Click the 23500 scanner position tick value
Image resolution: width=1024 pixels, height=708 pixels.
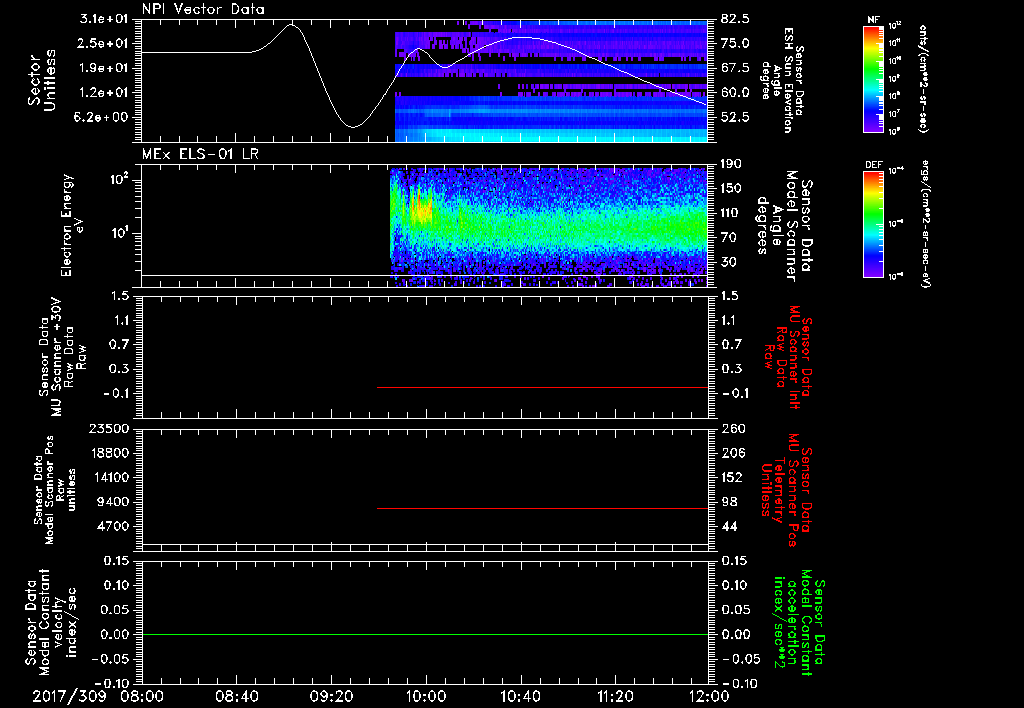[108, 428]
